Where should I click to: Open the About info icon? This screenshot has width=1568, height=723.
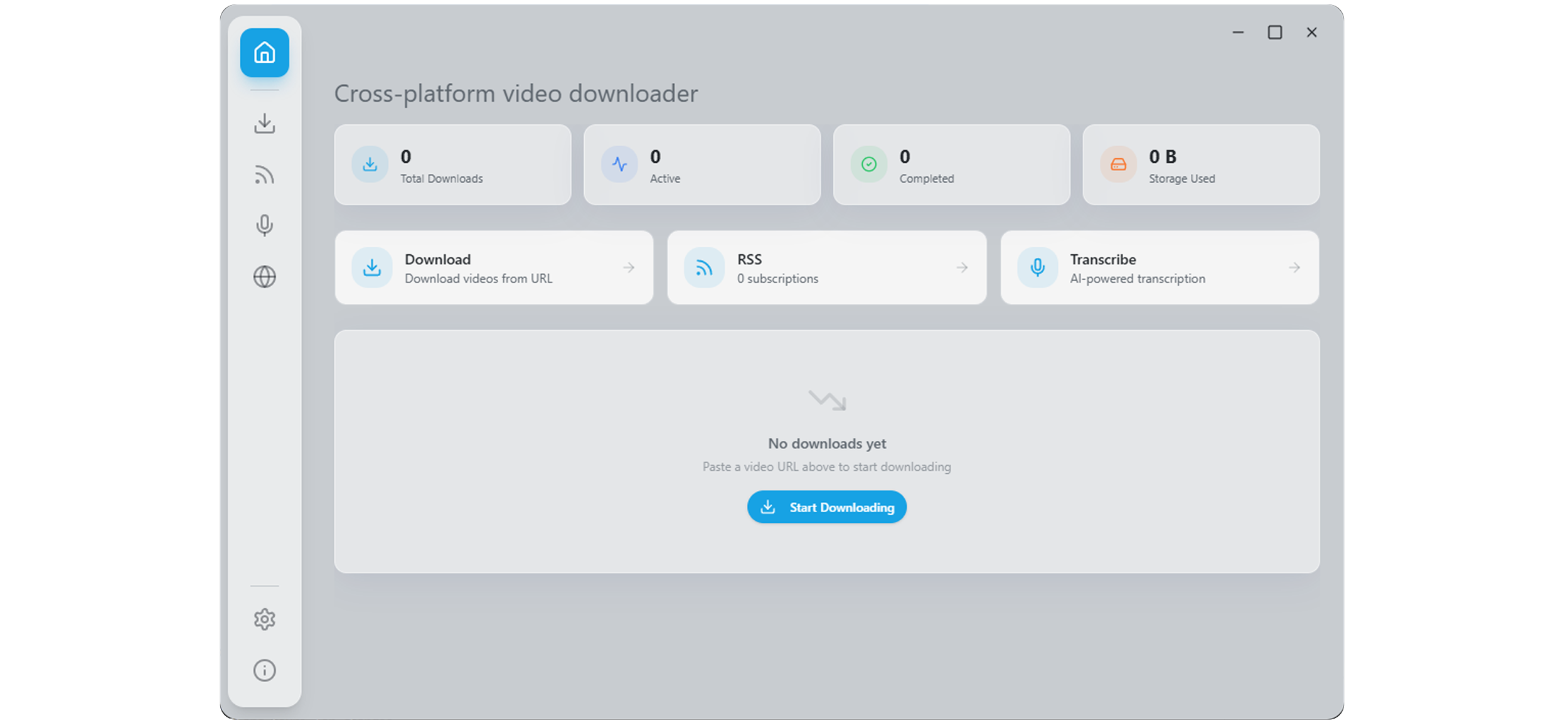pyautogui.click(x=264, y=670)
